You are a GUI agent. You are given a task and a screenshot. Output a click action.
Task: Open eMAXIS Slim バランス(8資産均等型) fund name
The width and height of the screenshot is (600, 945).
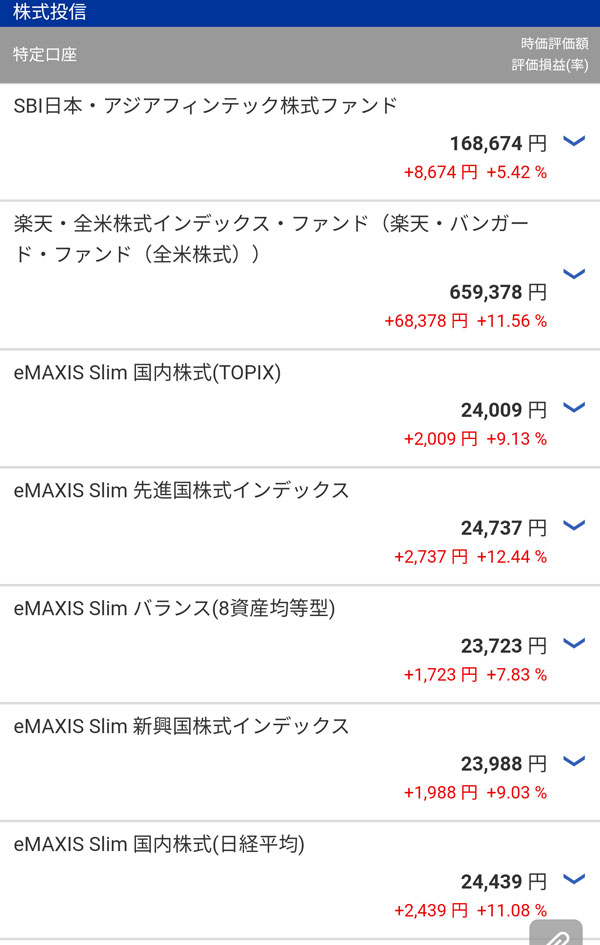[174, 608]
